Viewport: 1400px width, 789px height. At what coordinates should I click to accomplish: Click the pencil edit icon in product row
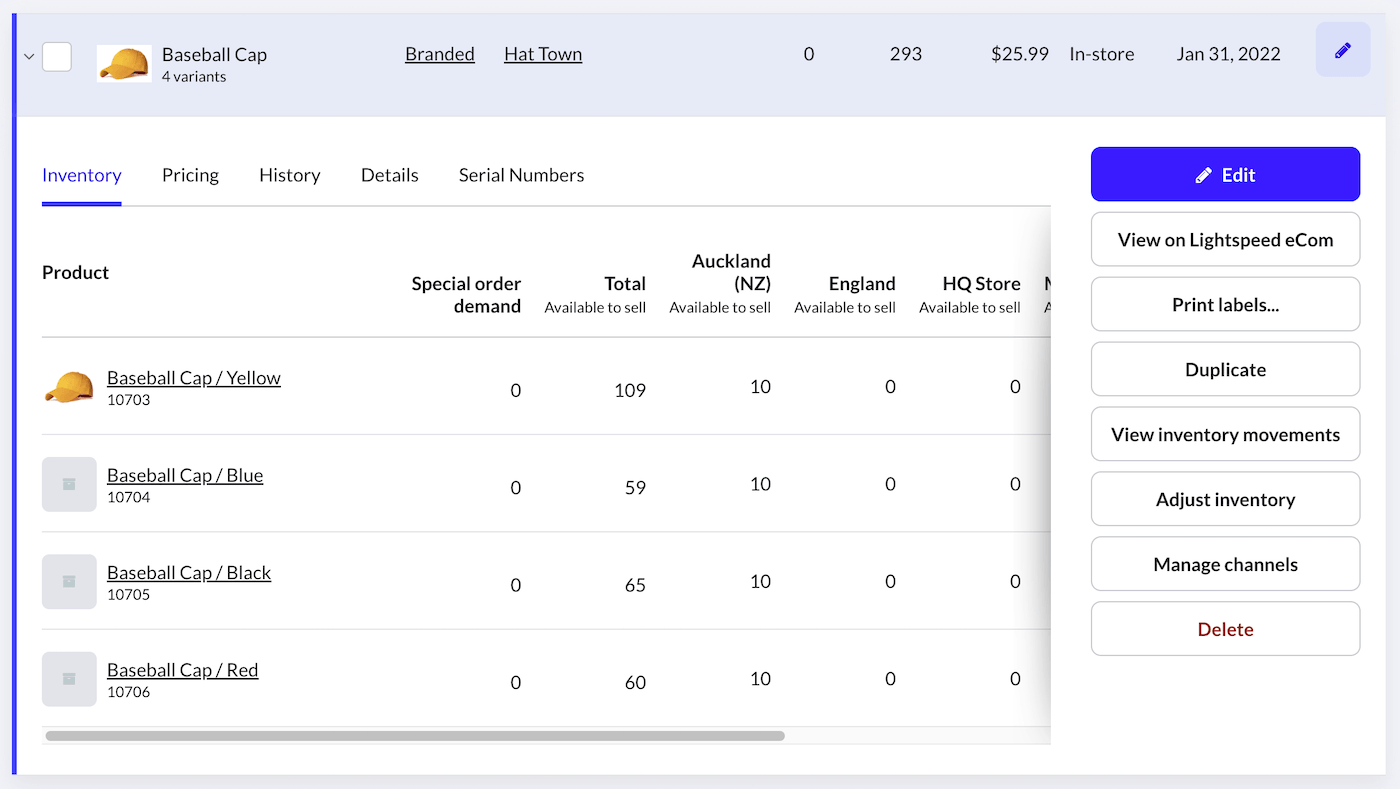pos(1343,50)
